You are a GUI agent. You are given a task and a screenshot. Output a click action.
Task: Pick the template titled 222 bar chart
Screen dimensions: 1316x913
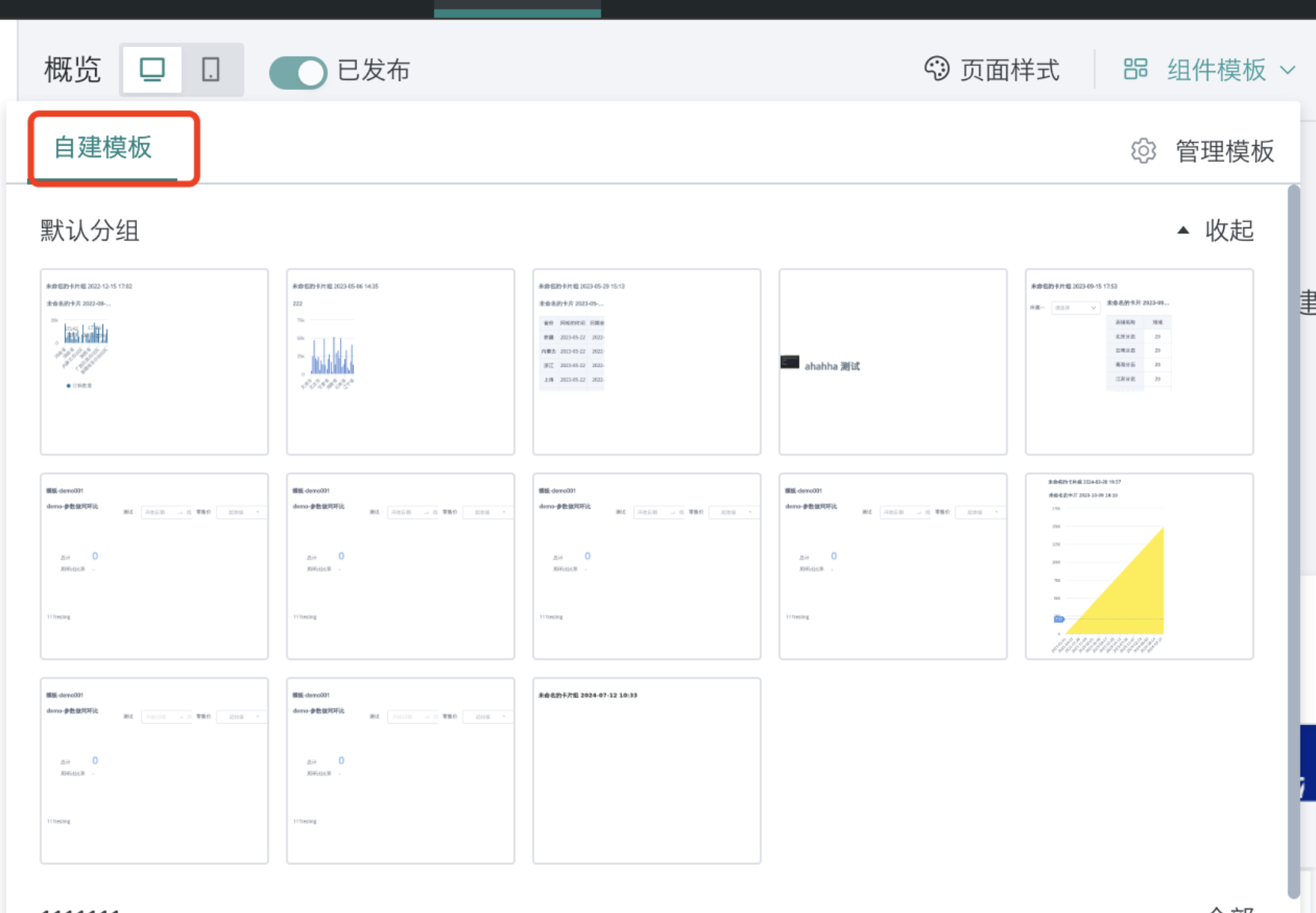tap(400, 362)
